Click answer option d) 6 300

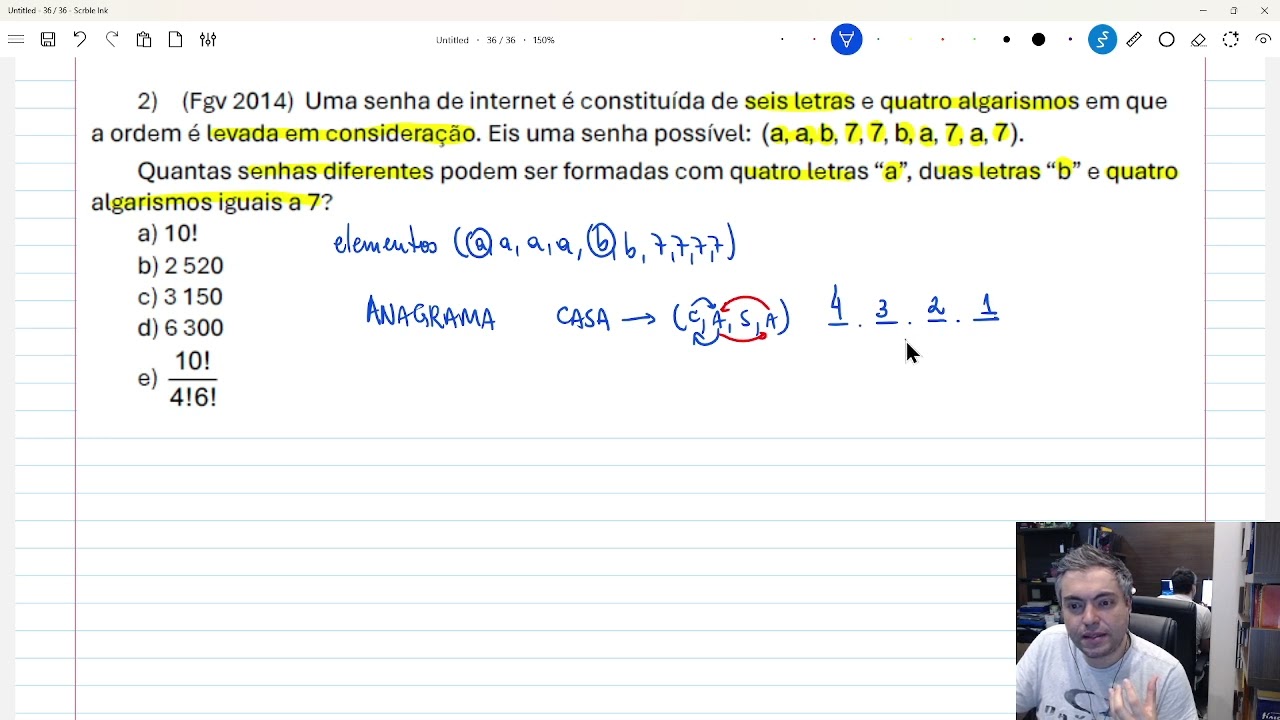(180, 328)
